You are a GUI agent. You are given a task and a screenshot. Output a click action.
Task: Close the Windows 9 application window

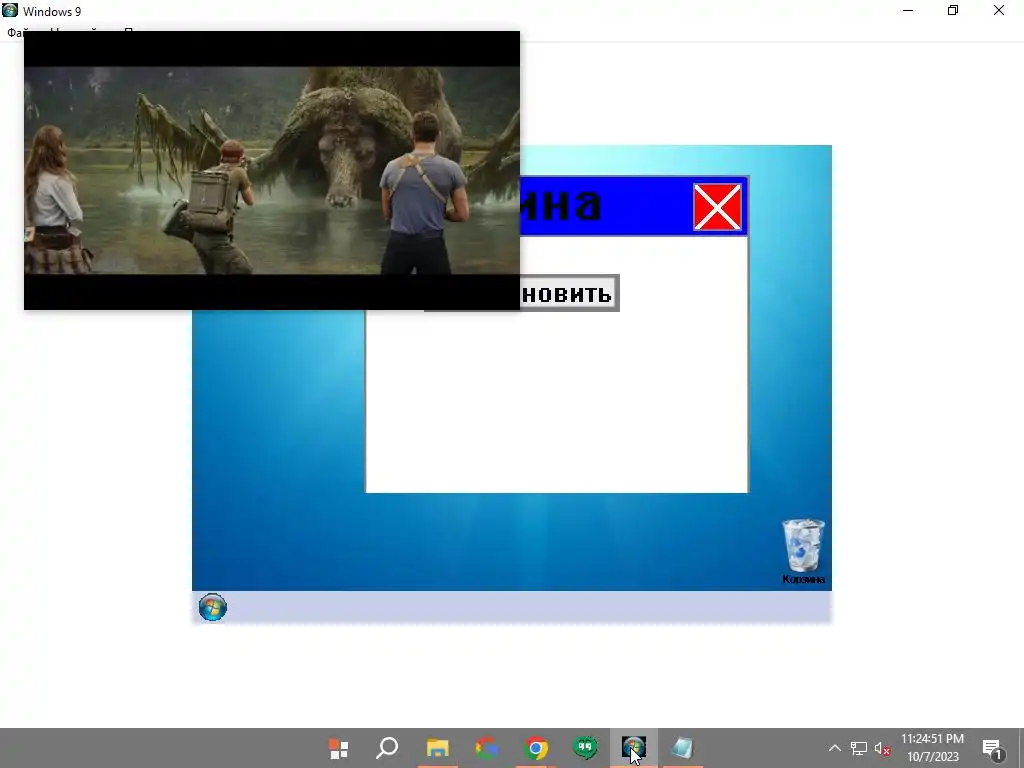pos(999,10)
